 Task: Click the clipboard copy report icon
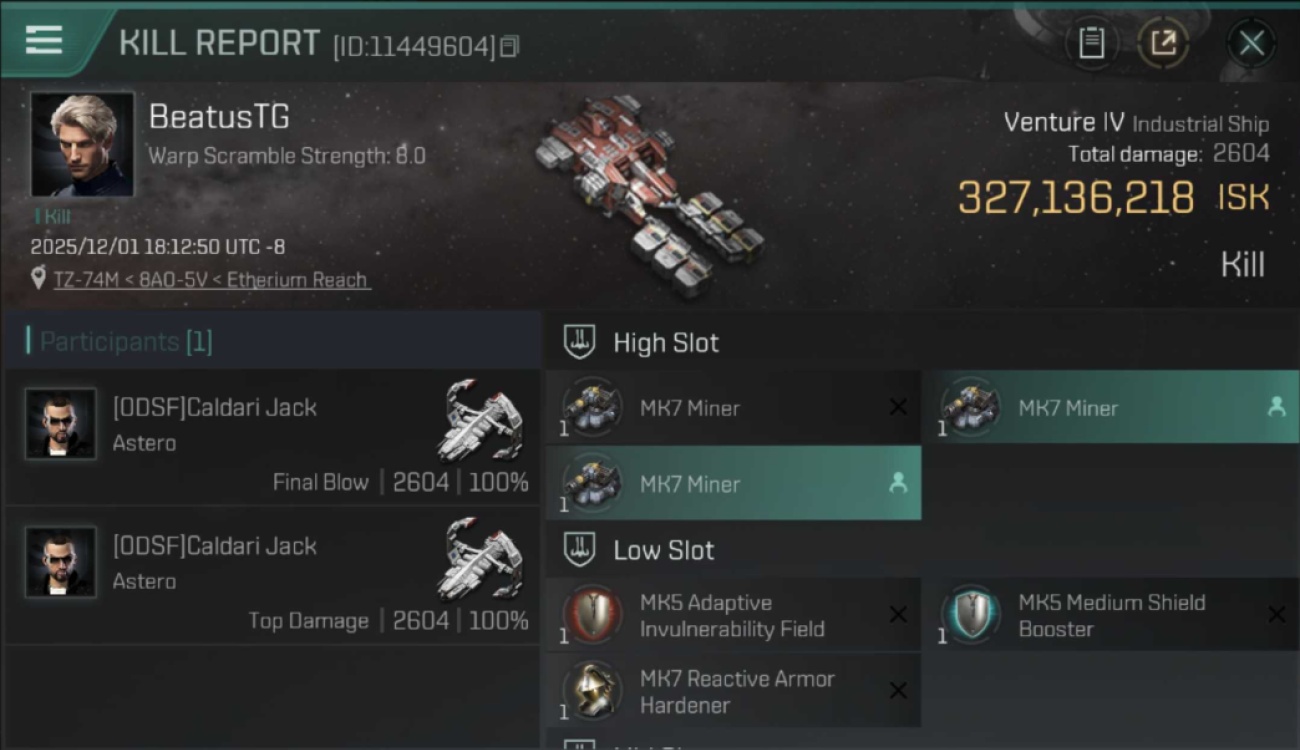tap(1091, 43)
